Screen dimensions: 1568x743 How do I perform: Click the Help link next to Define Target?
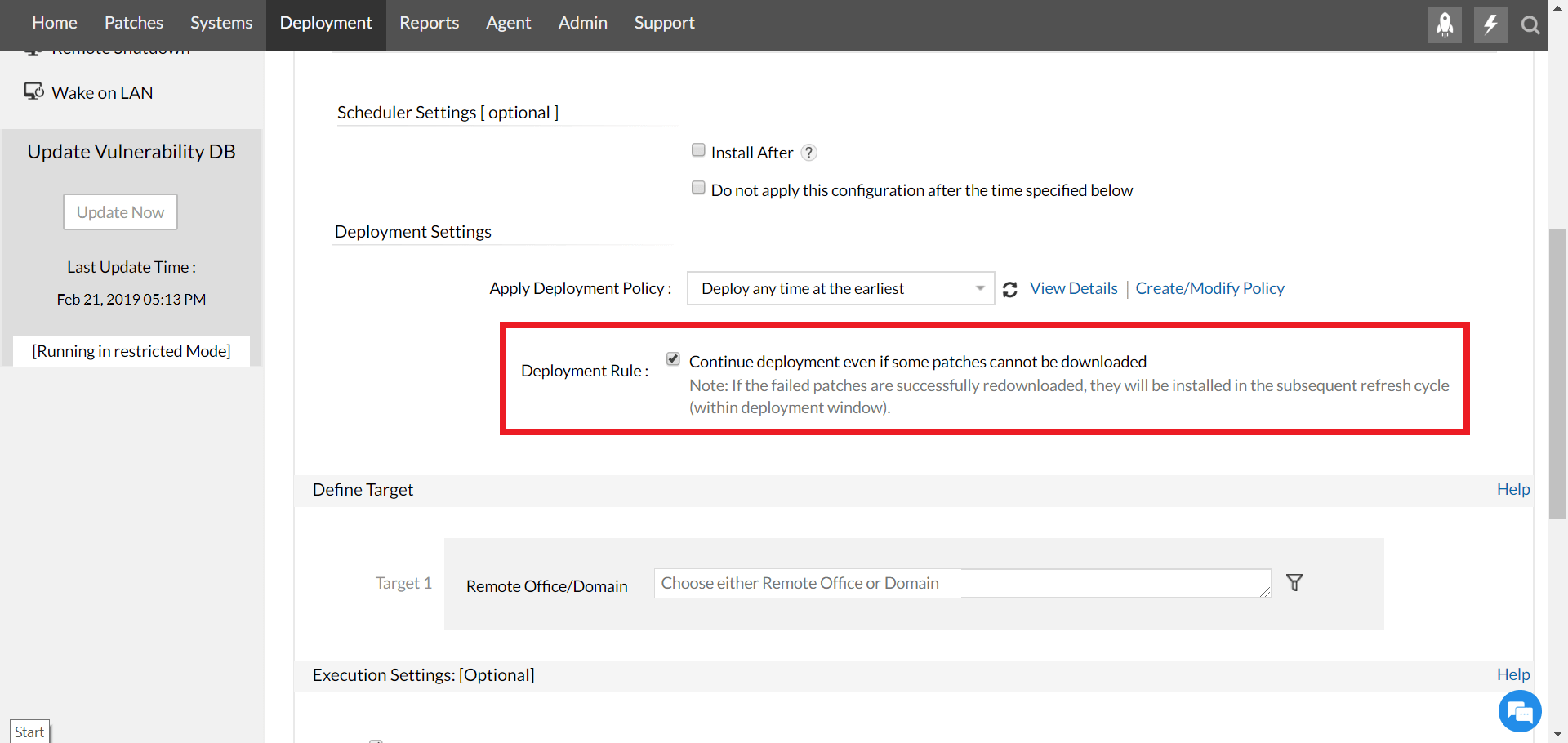(1512, 489)
